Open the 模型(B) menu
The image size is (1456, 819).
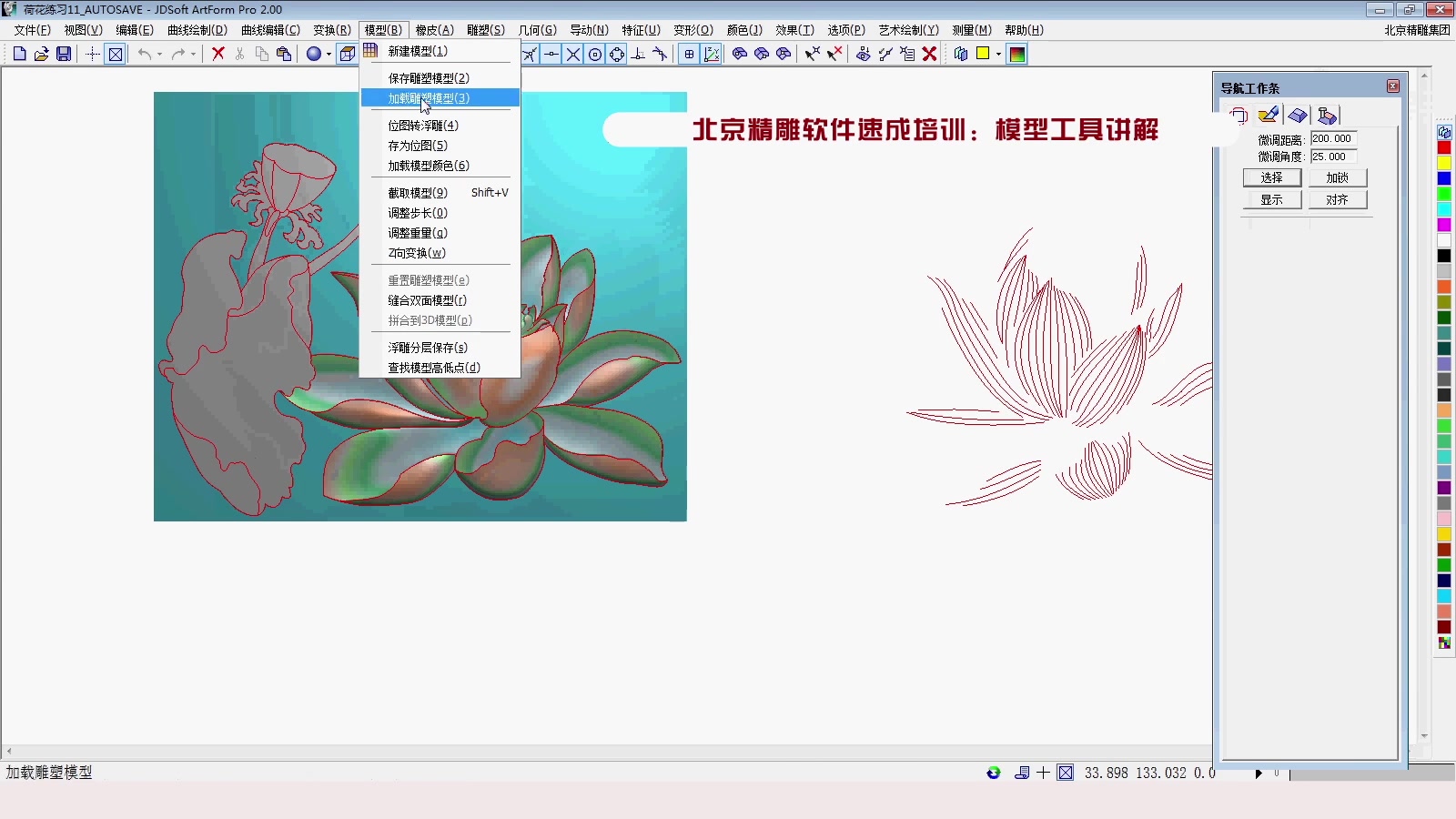pos(382,29)
